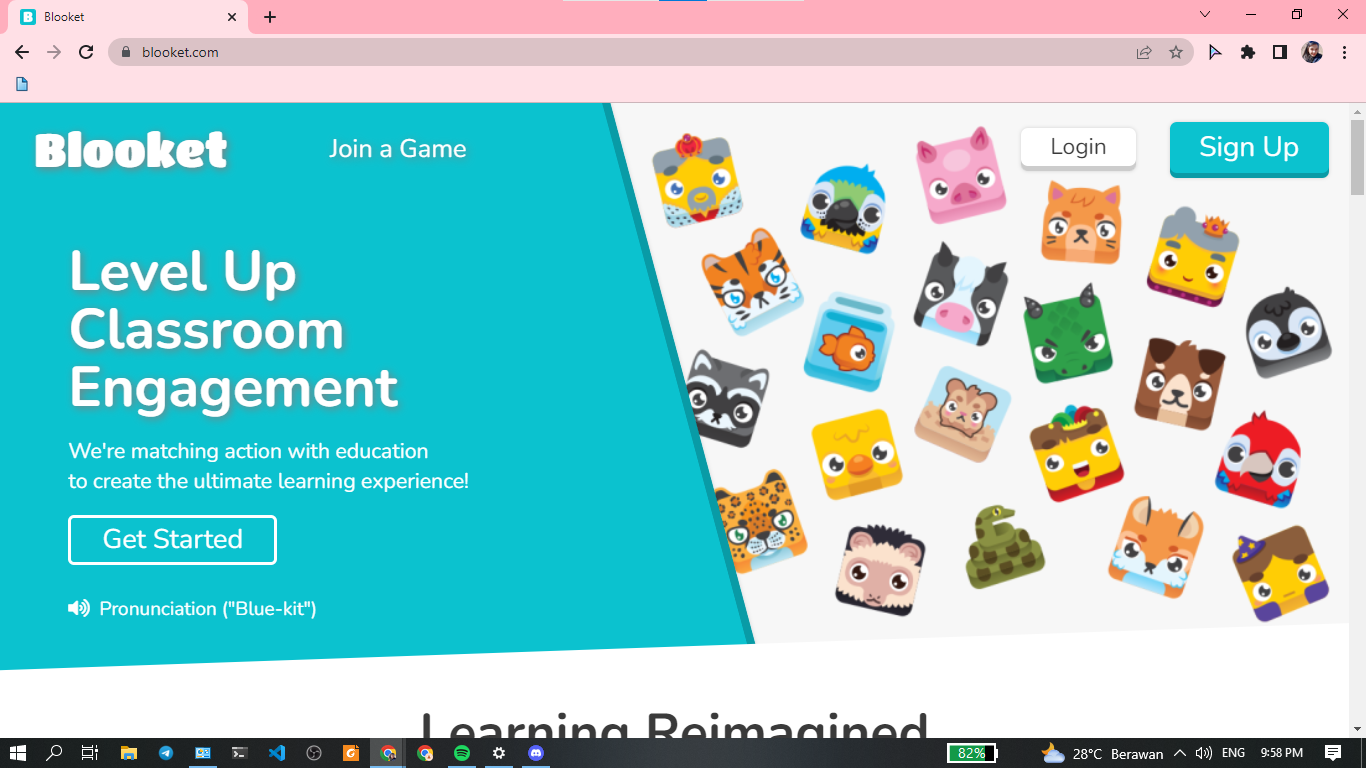Screen dimensions: 1366x768
Task: Click the goldfish bowl blook
Action: [x=847, y=343]
